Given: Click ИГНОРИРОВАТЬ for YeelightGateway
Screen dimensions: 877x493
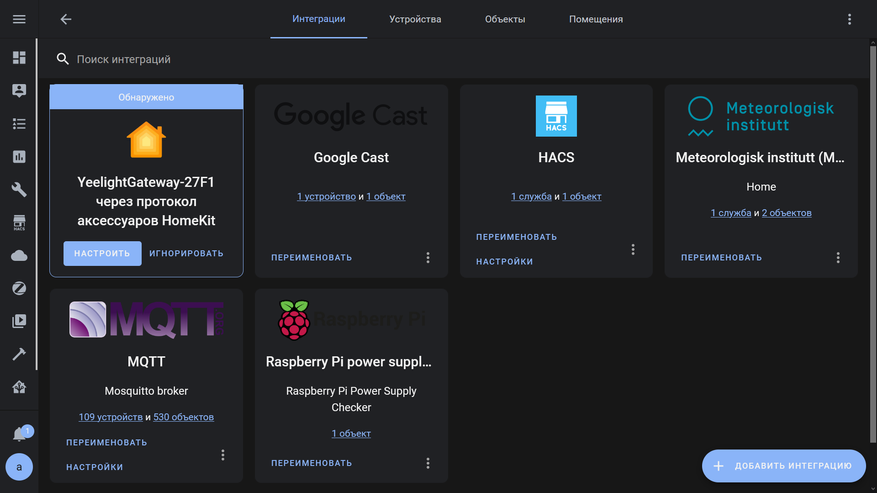Looking at the screenshot, I should tap(186, 253).
